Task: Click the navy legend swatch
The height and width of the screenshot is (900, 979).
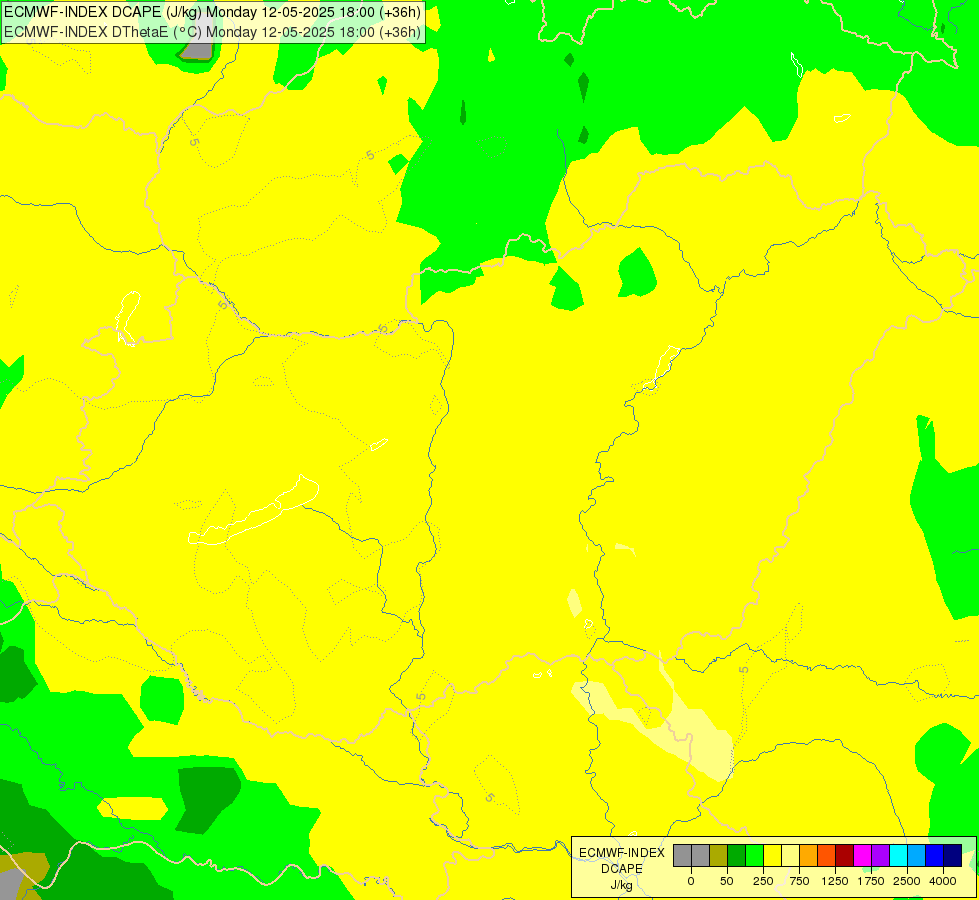Action: click(x=953, y=856)
